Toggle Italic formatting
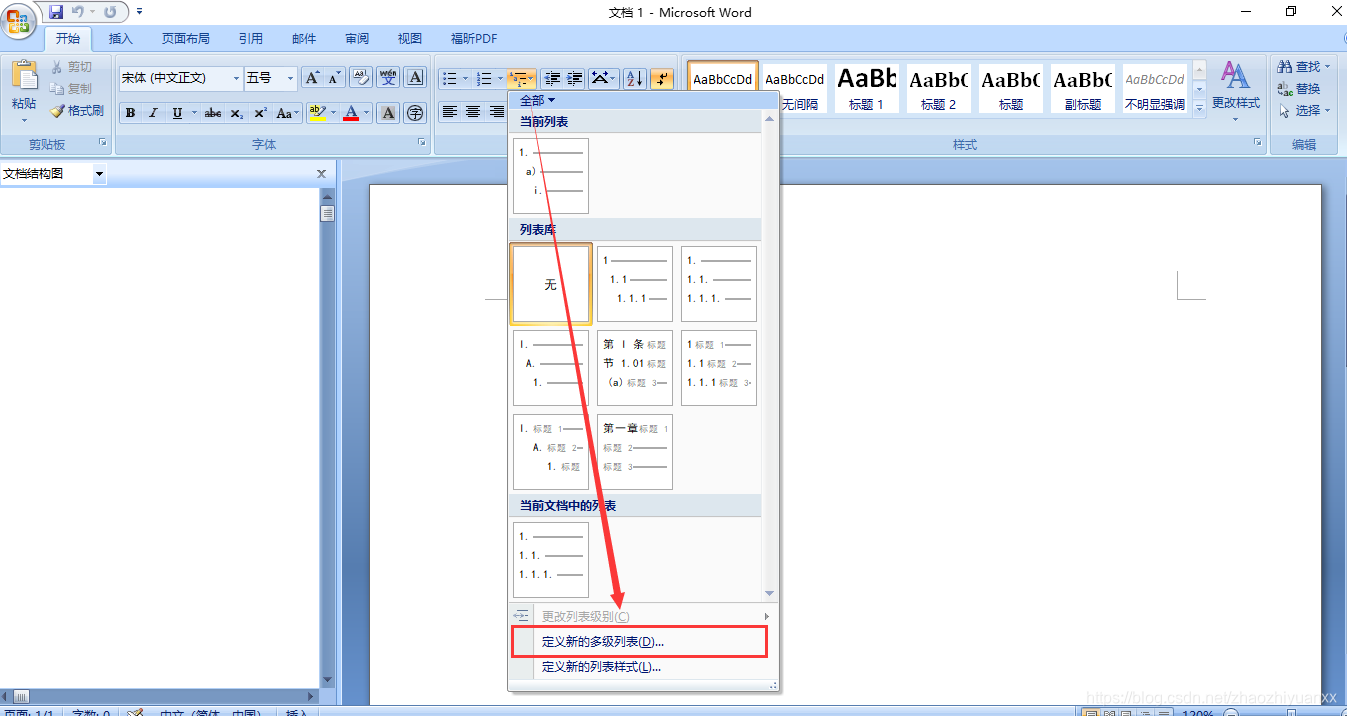 click(153, 113)
